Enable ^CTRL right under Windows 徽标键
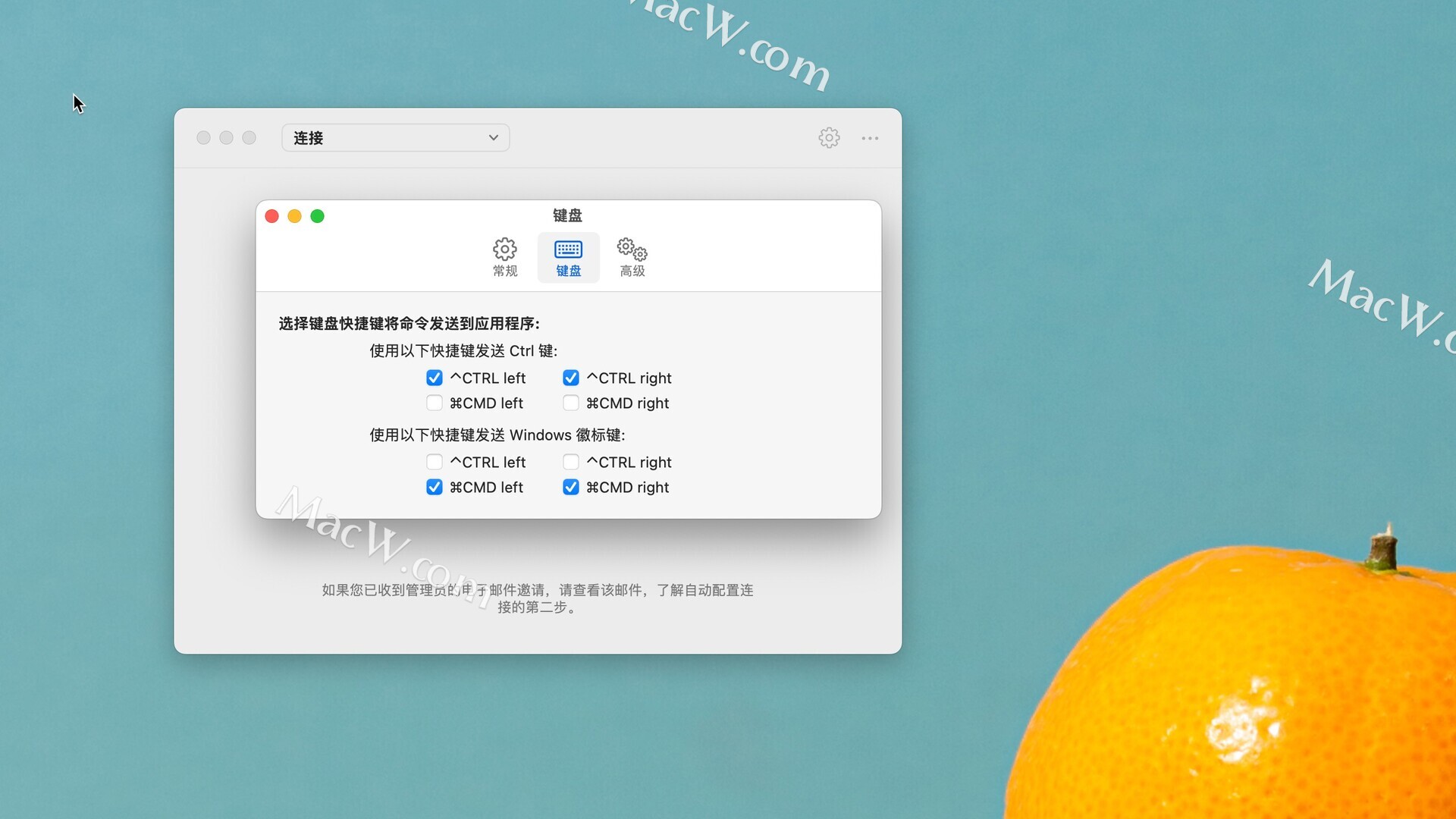The image size is (1456, 819). [570, 462]
